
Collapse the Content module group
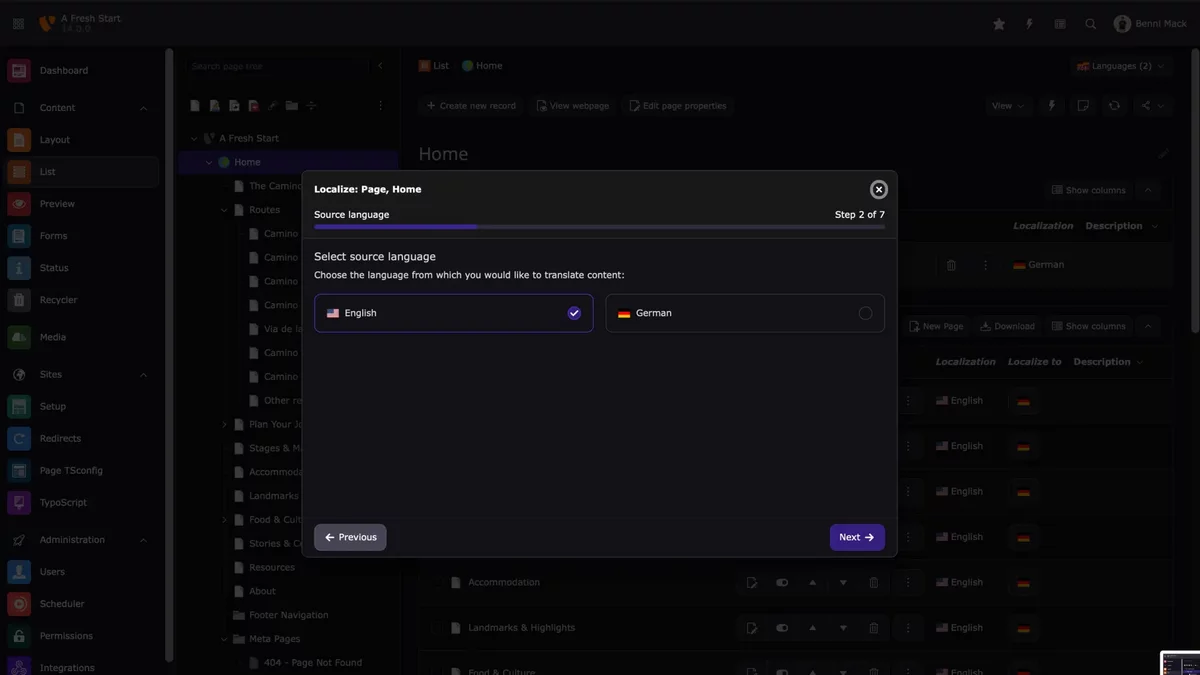coord(143,108)
